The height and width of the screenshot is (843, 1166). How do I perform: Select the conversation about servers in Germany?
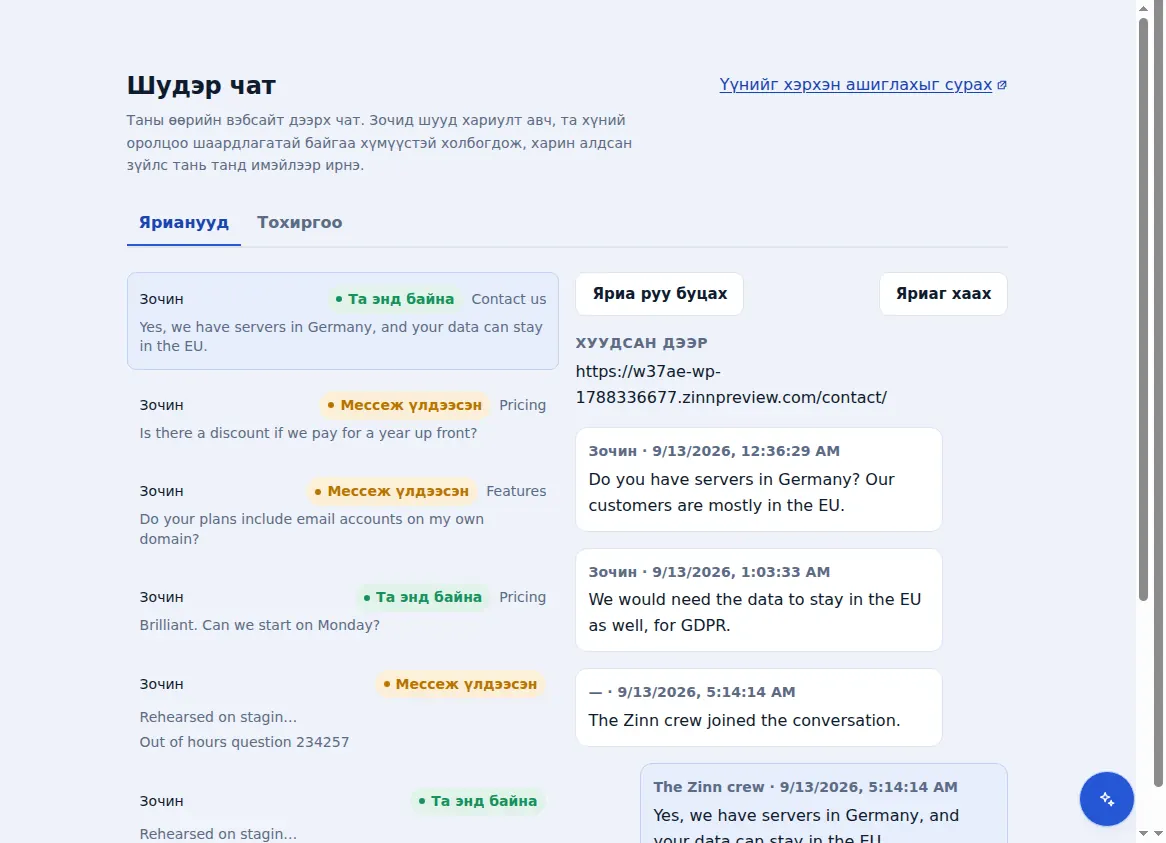pos(343,321)
